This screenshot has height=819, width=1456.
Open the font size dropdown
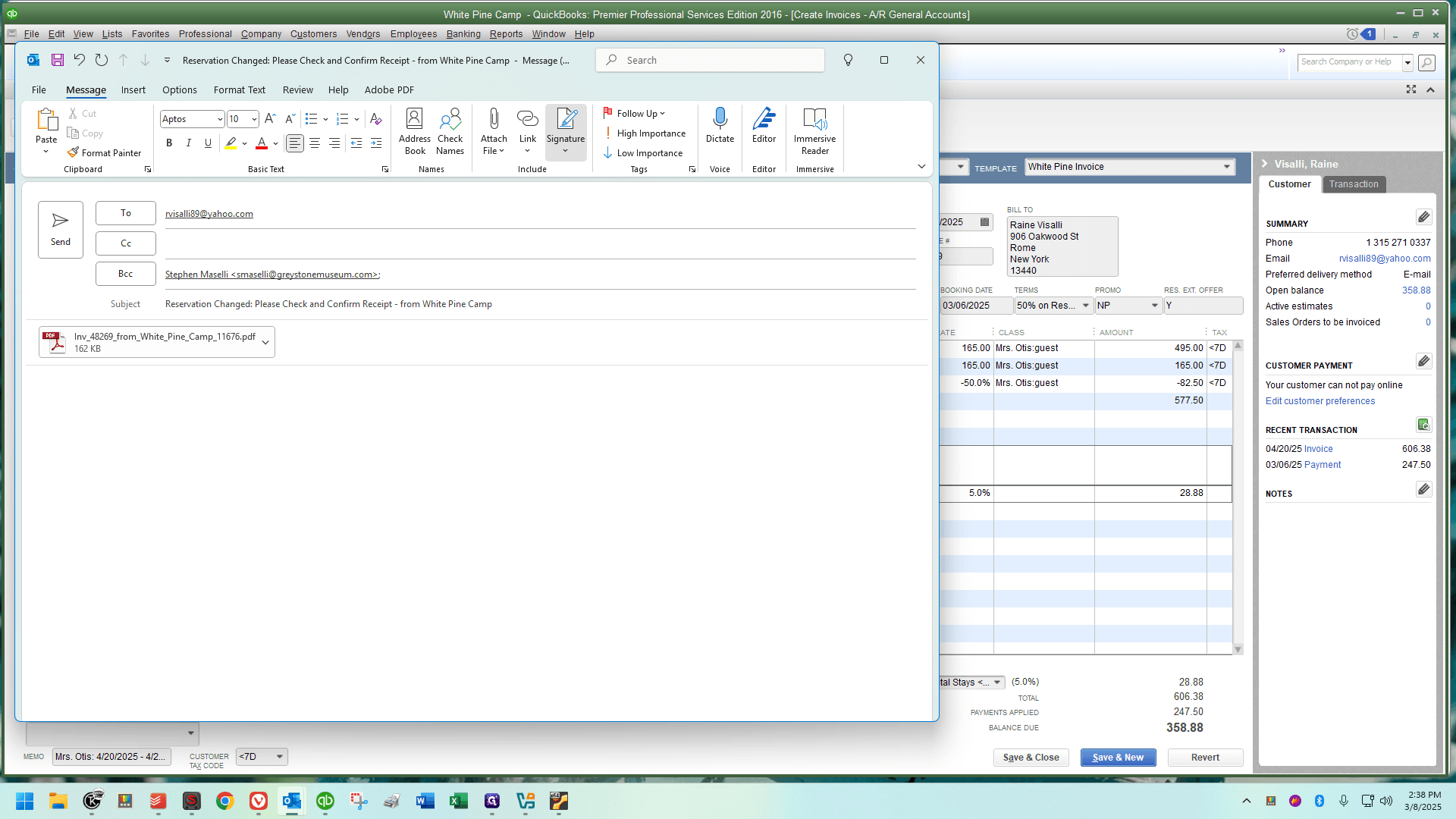pos(254,119)
